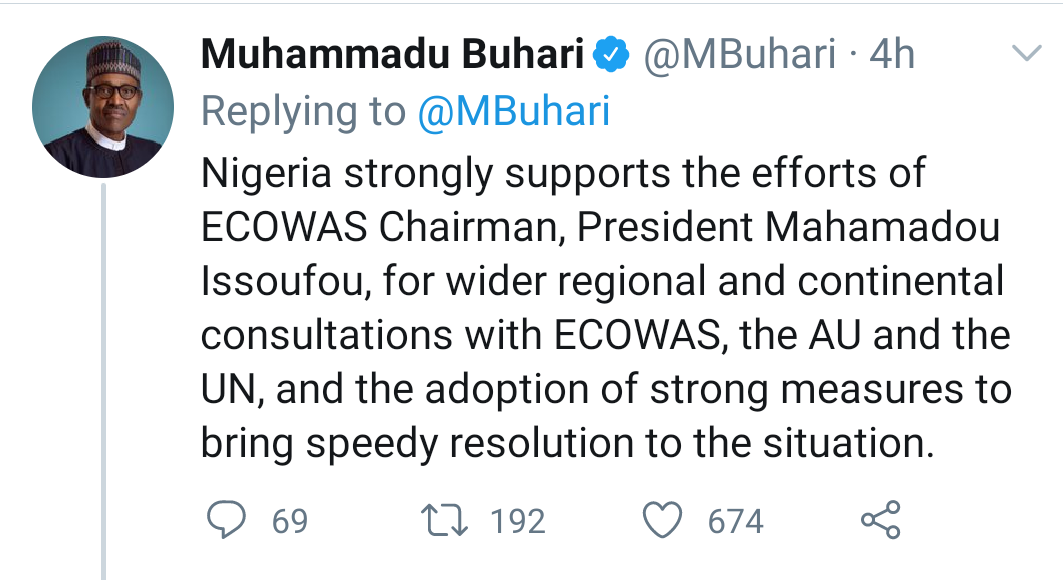Click the 4h timestamp
The image size is (1063, 580).
pyautogui.click(x=892, y=56)
